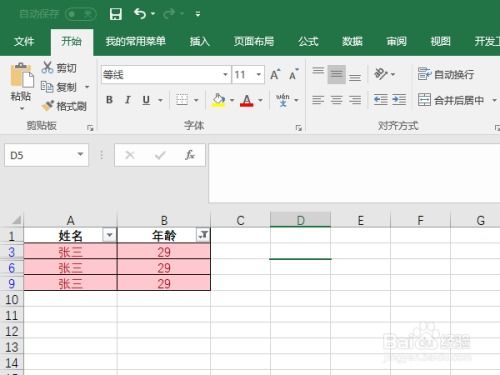This screenshot has height=375, width=500.
Task: Expand the 合并后居中 dropdown arrow
Action: pyautogui.click(x=494, y=100)
